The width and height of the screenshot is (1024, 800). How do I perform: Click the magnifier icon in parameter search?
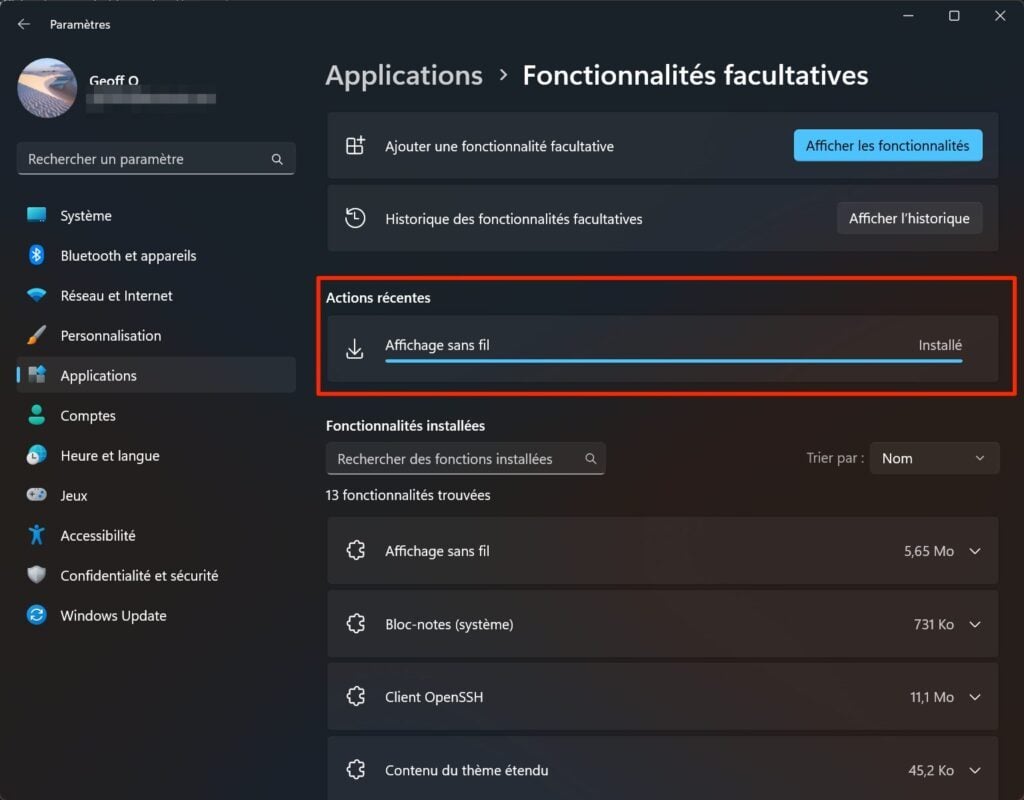(x=277, y=159)
